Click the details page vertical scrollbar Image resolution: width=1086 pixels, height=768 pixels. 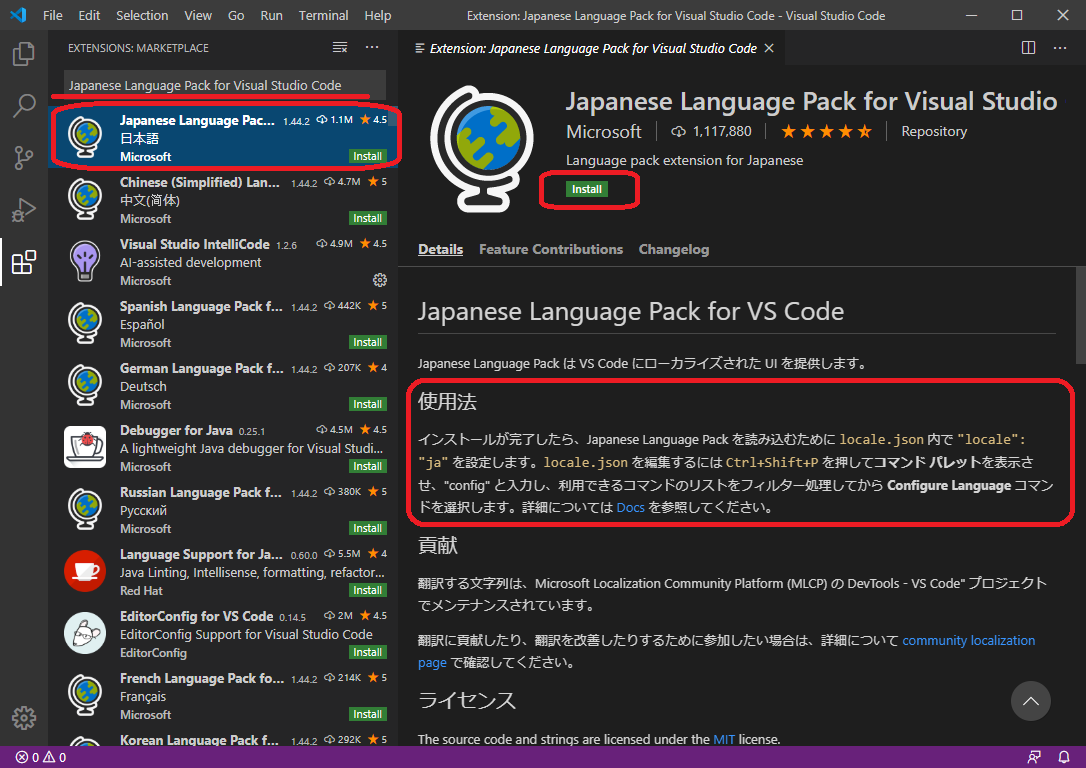[1080, 316]
